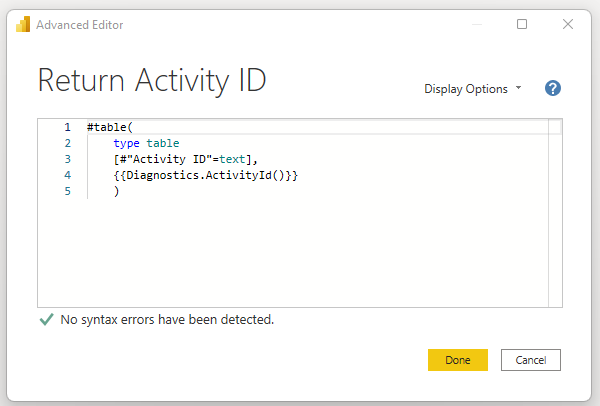Select line number 2 in the gutter
Image resolution: width=600 pixels, height=406 pixels.
pyautogui.click(x=68, y=143)
